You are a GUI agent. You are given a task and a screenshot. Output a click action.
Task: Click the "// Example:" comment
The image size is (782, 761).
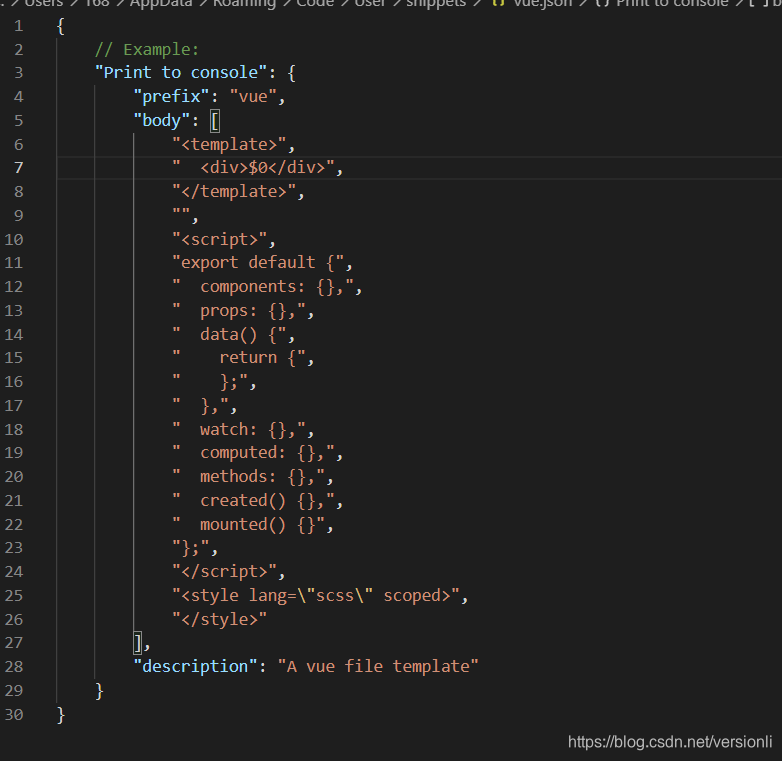point(147,49)
